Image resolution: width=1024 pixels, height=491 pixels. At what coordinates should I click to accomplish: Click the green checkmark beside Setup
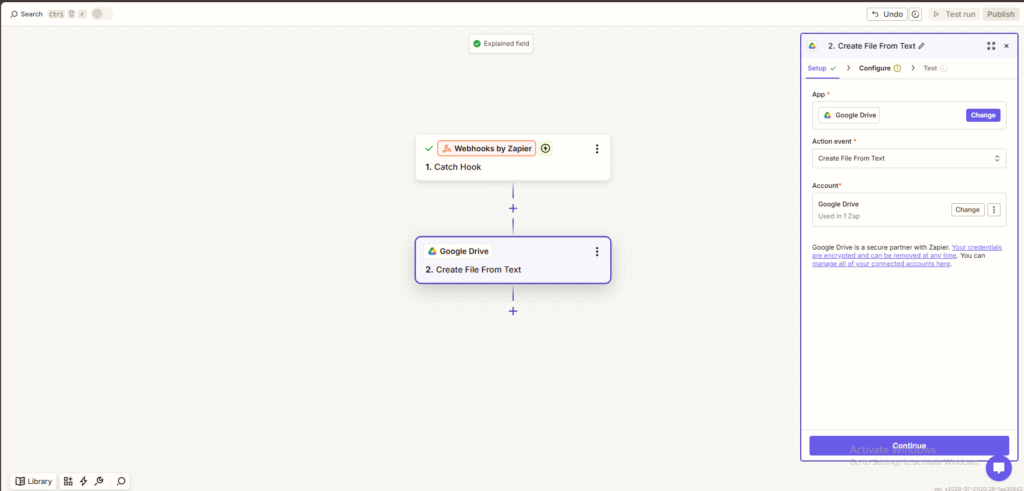point(833,68)
